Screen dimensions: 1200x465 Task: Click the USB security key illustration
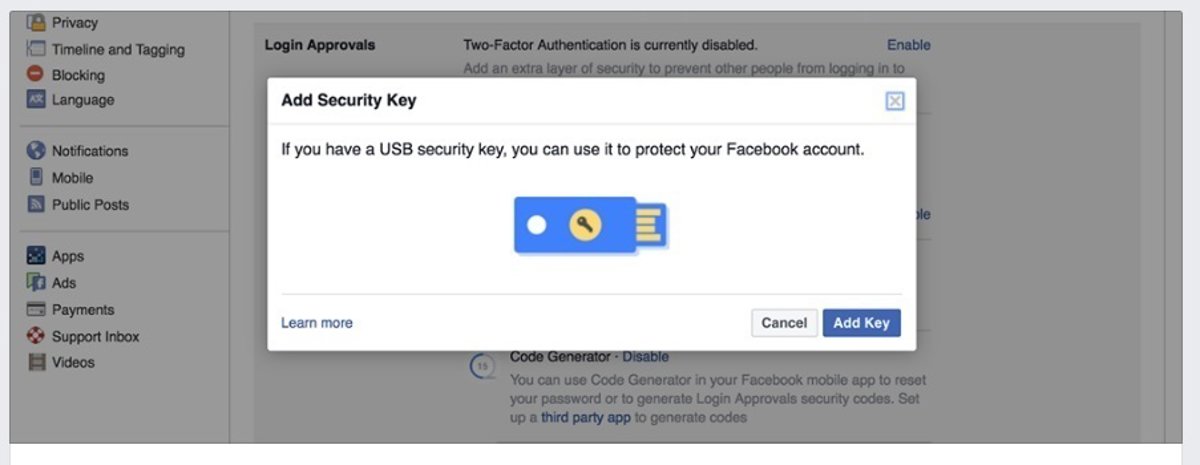(590, 225)
